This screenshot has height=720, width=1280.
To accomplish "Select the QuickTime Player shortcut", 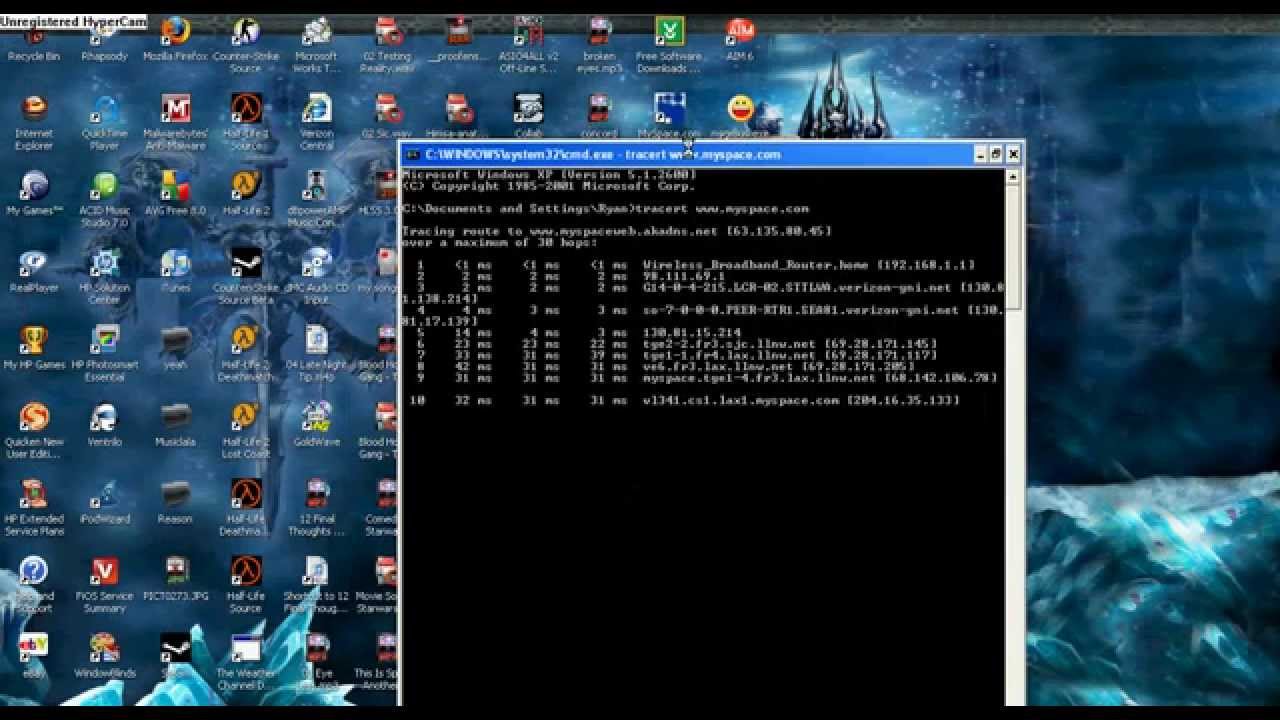I will click(104, 122).
